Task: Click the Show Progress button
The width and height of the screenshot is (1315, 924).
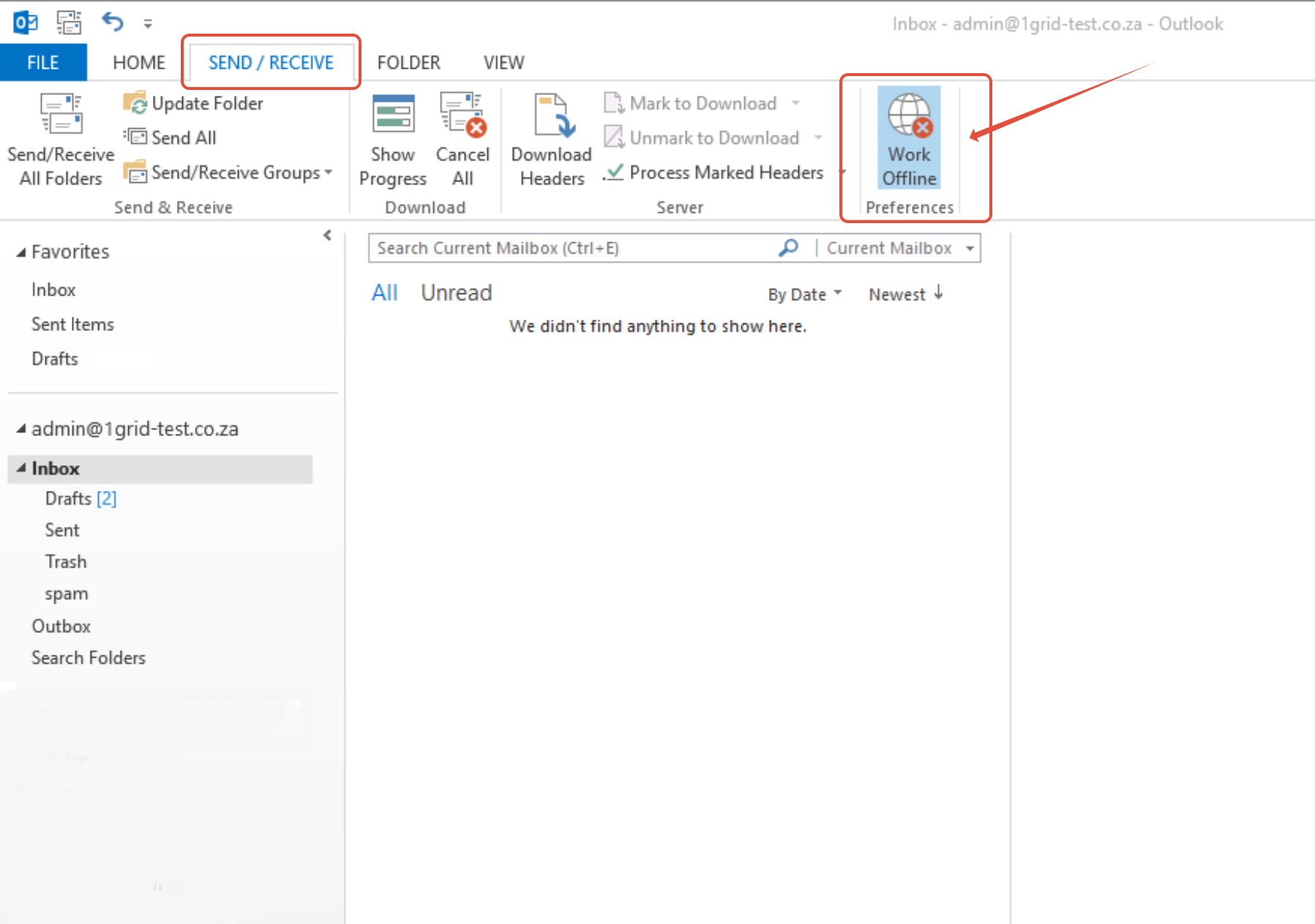Action: coord(393,140)
